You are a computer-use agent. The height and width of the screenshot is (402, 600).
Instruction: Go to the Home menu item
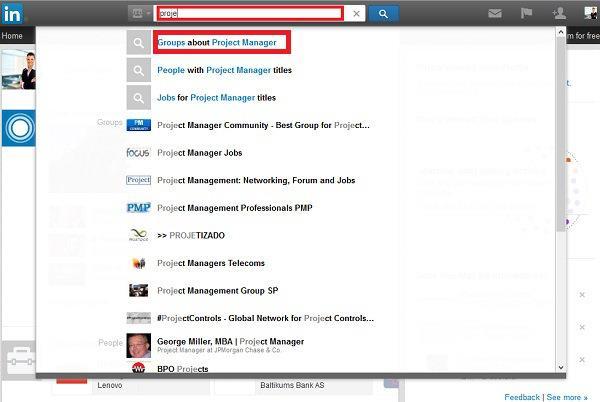click(12, 36)
